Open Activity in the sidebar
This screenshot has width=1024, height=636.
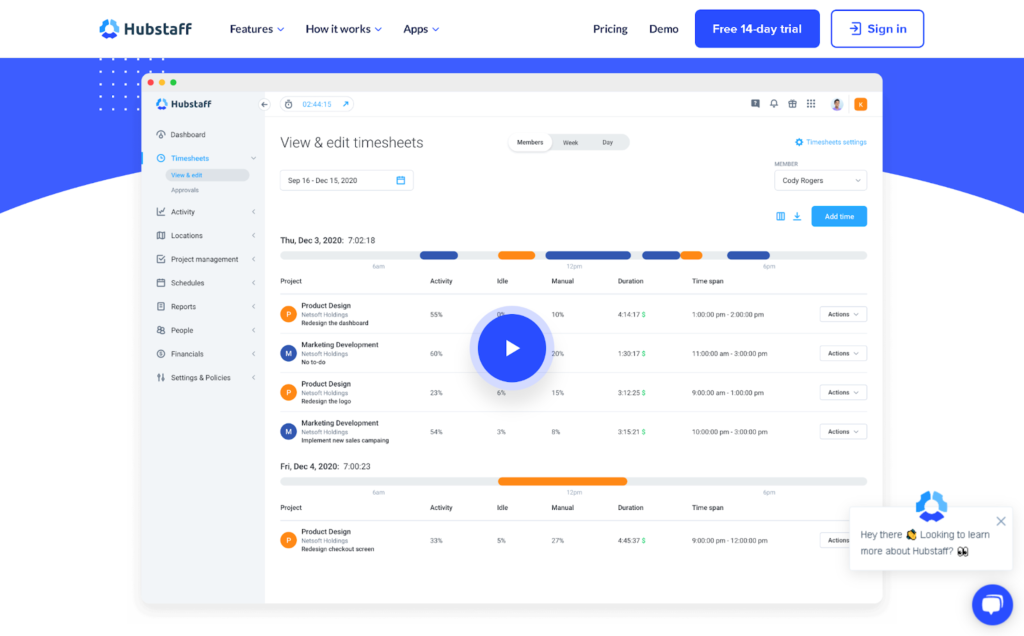183,212
